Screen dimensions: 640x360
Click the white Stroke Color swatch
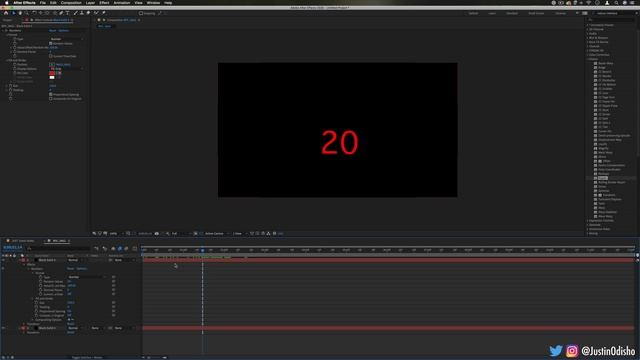(52, 78)
